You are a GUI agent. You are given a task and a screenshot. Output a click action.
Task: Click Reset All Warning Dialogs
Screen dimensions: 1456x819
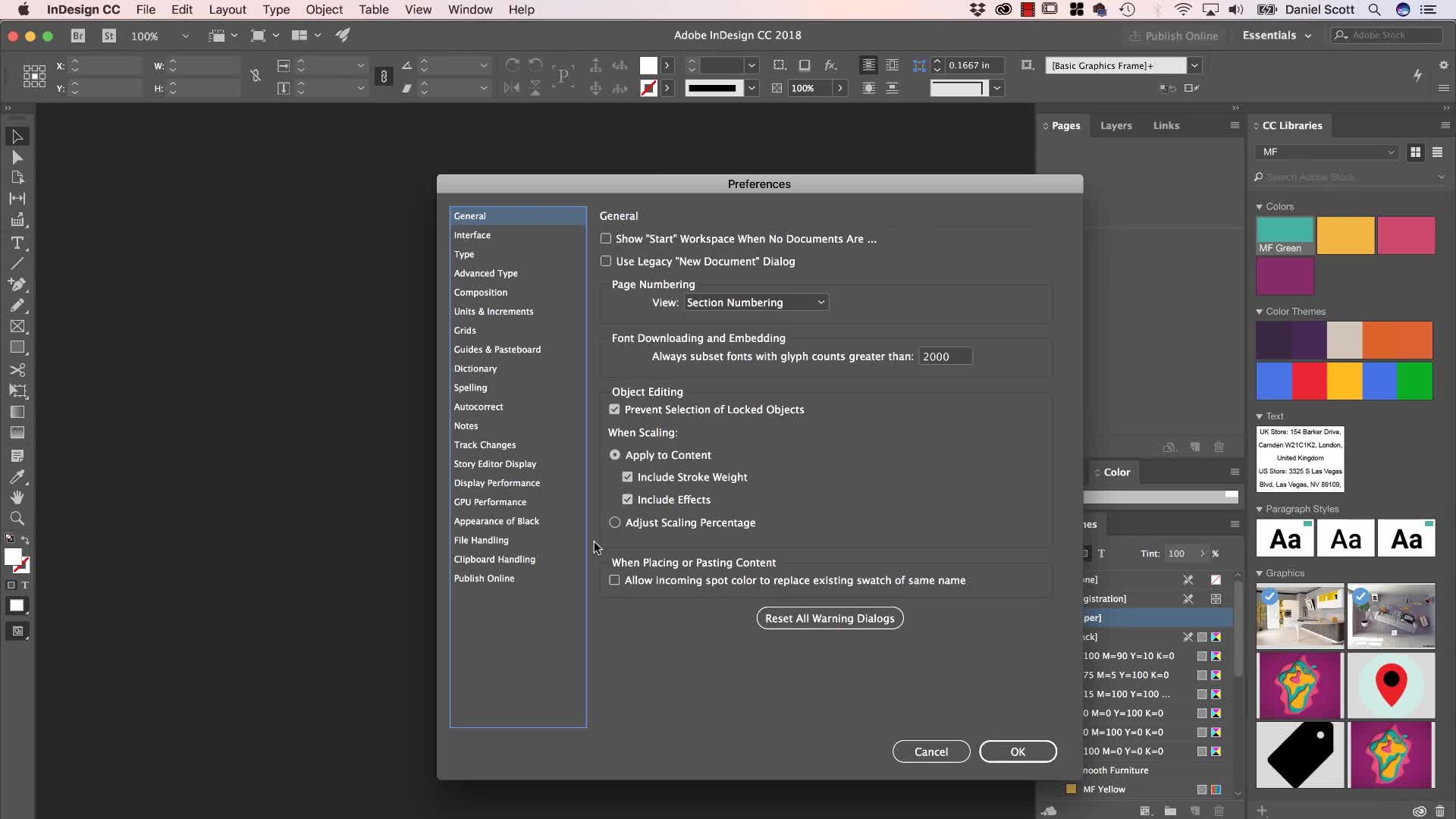(830, 618)
